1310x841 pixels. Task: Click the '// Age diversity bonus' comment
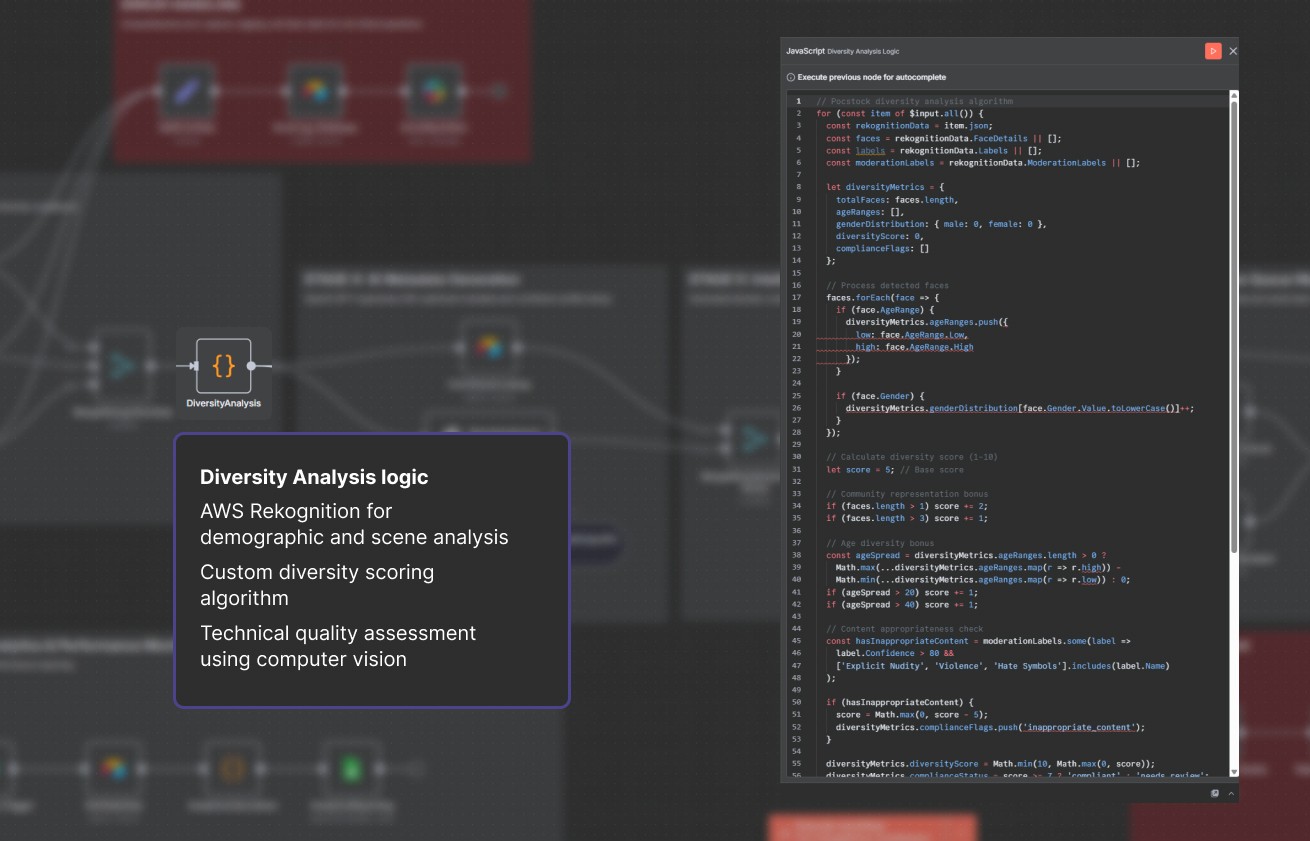point(880,543)
